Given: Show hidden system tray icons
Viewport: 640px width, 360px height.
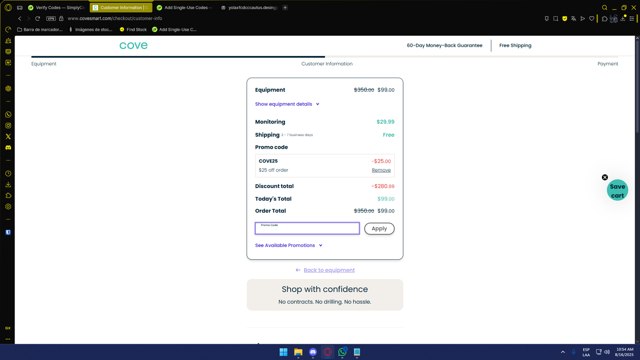Looking at the screenshot, I should [x=563, y=352].
